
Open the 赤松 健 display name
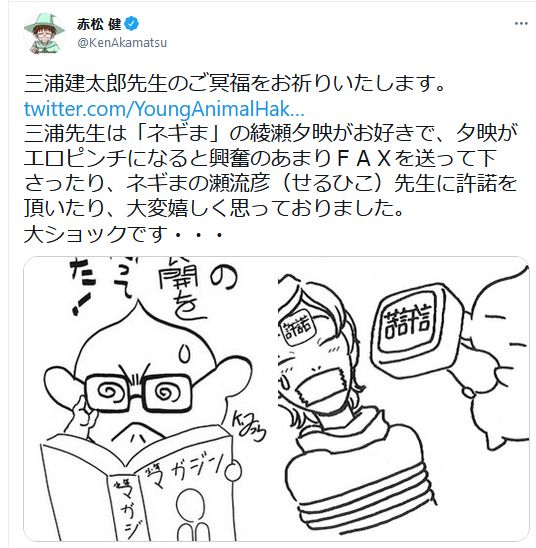point(99,24)
